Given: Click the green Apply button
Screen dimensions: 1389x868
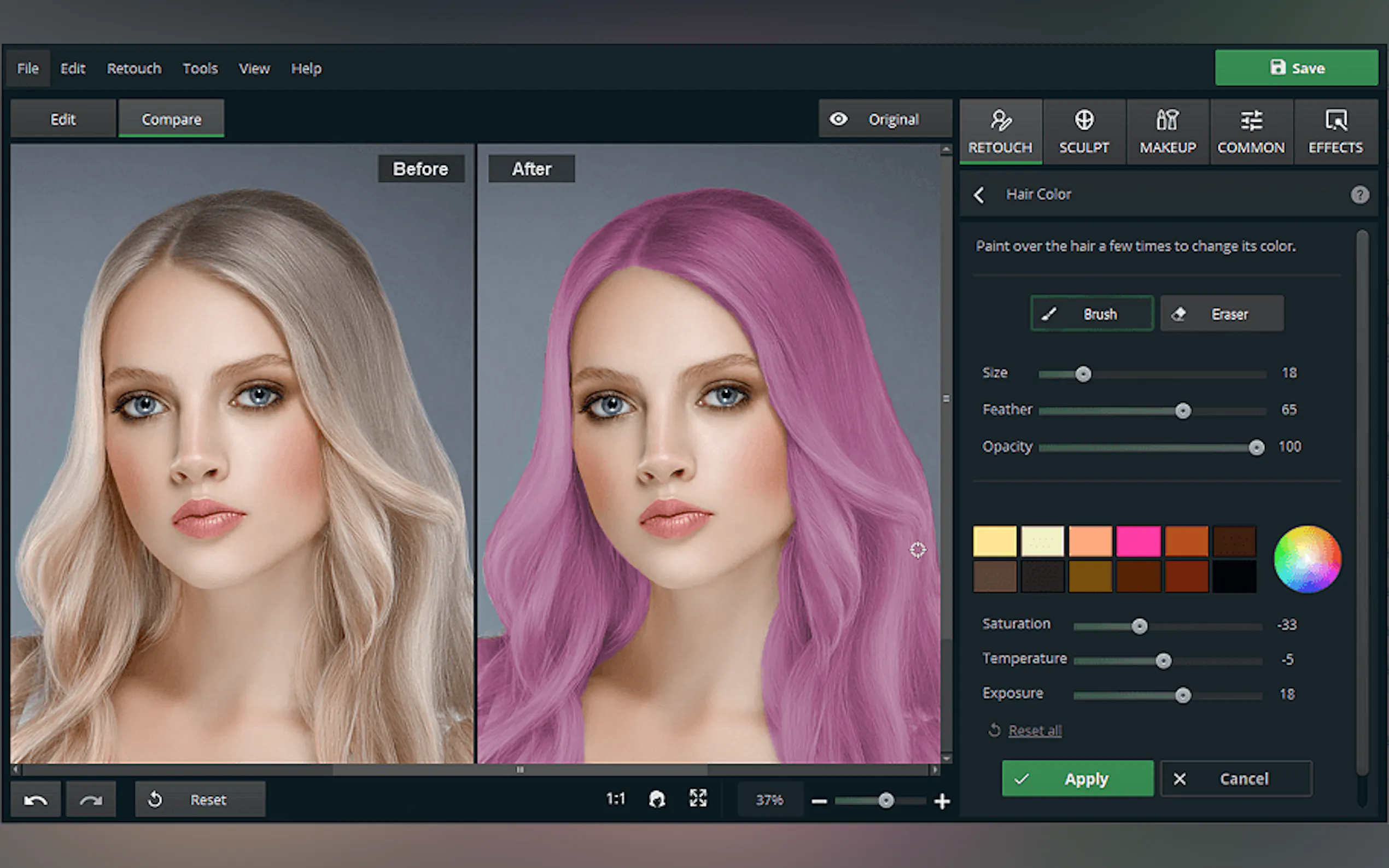Looking at the screenshot, I should (x=1077, y=779).
